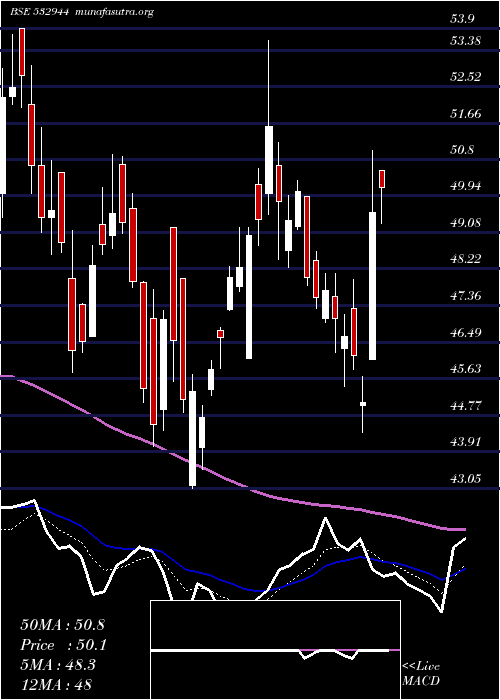Click the 49.94 price axis label
The width and height of the screenshot is (500, 700).
[x=466, y=186]
